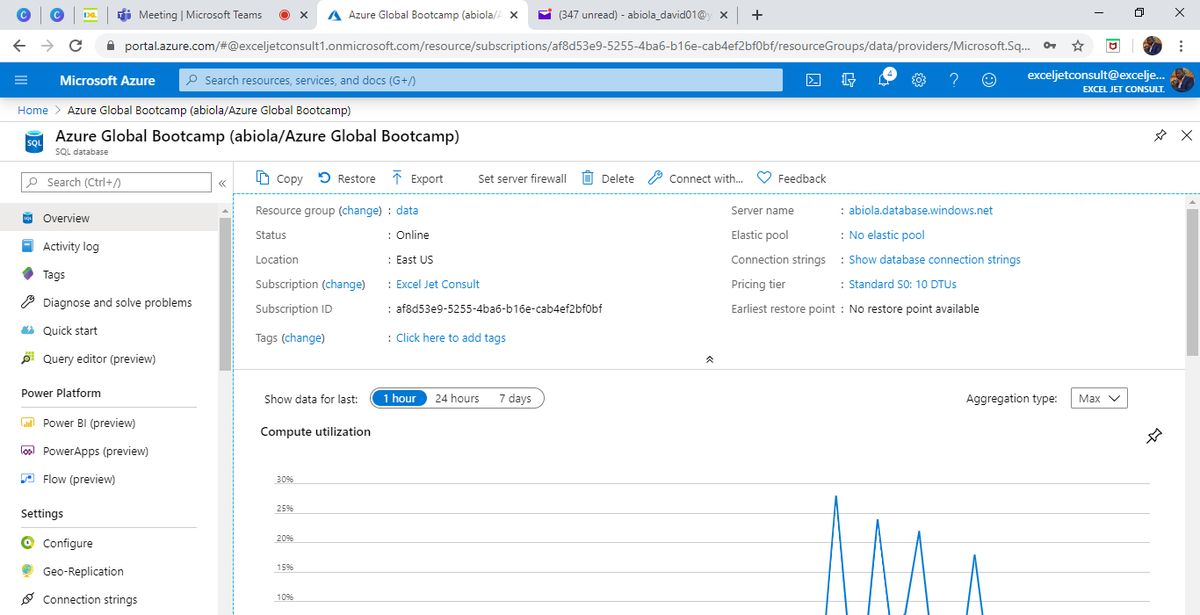Switch to the (347 unread) mail tab
Screen dimensions: 1200x615
point(632,15)
